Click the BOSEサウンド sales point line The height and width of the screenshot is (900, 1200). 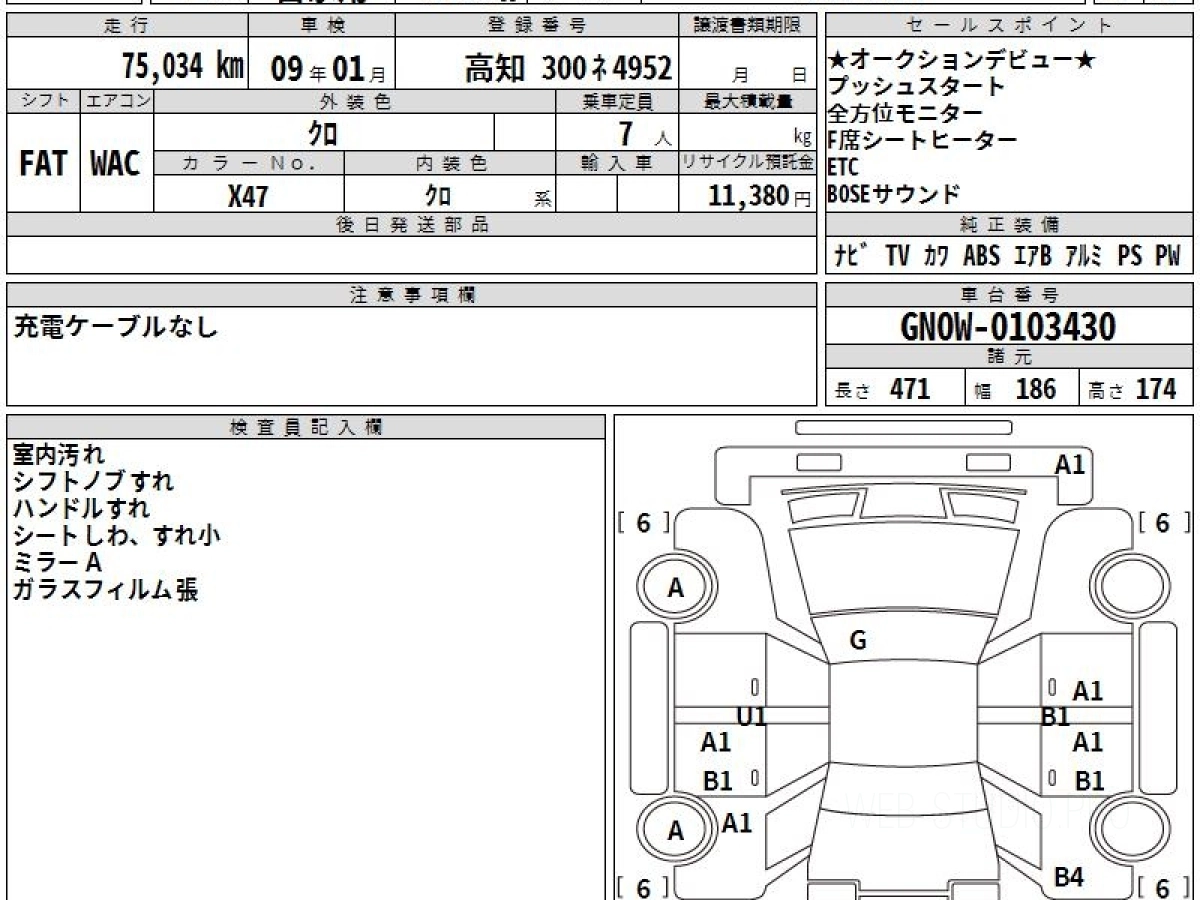point(893,194)
